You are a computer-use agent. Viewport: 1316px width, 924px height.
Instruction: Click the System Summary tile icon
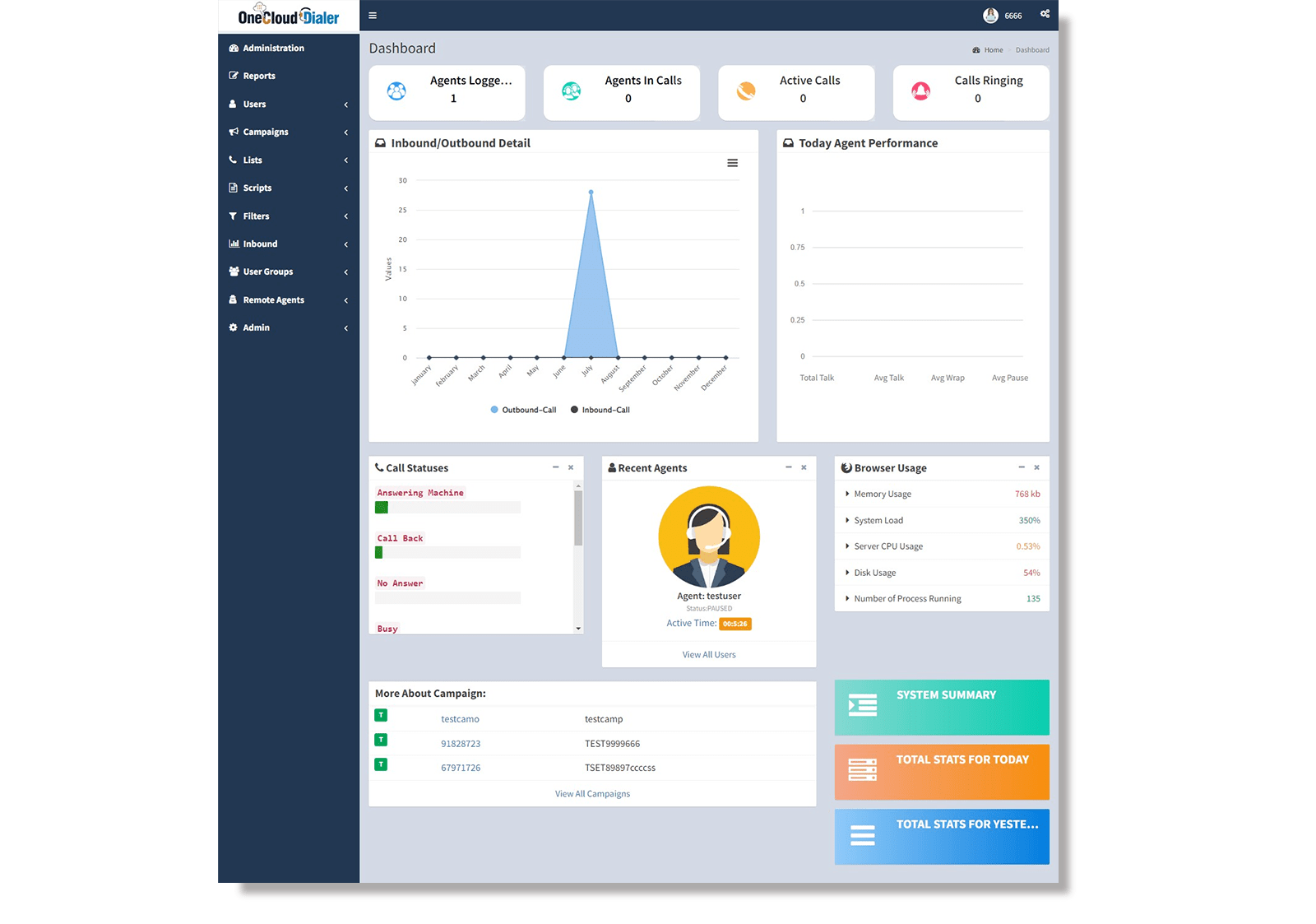862,705
